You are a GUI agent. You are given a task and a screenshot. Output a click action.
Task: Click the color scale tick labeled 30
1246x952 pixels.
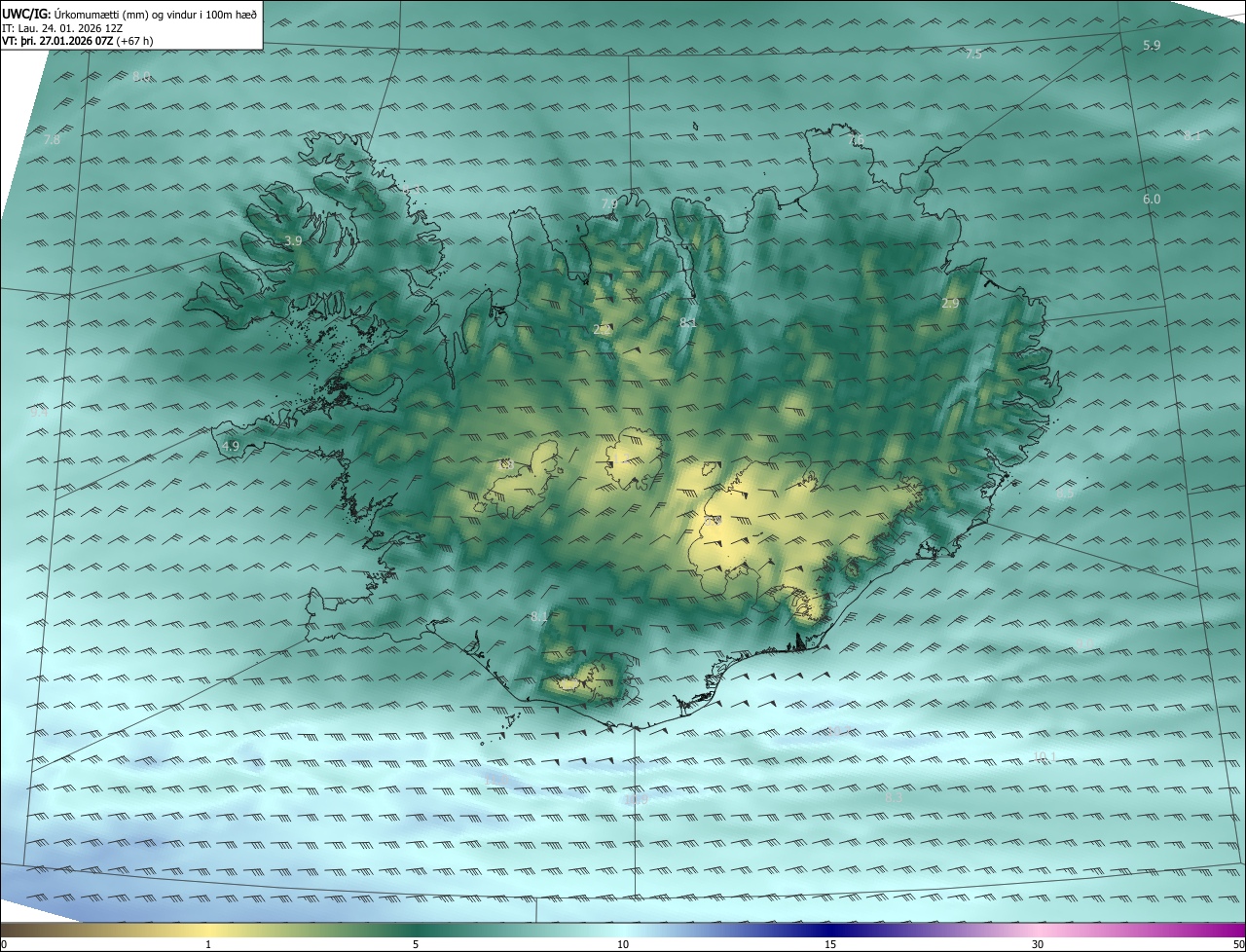click(1038, 944)
